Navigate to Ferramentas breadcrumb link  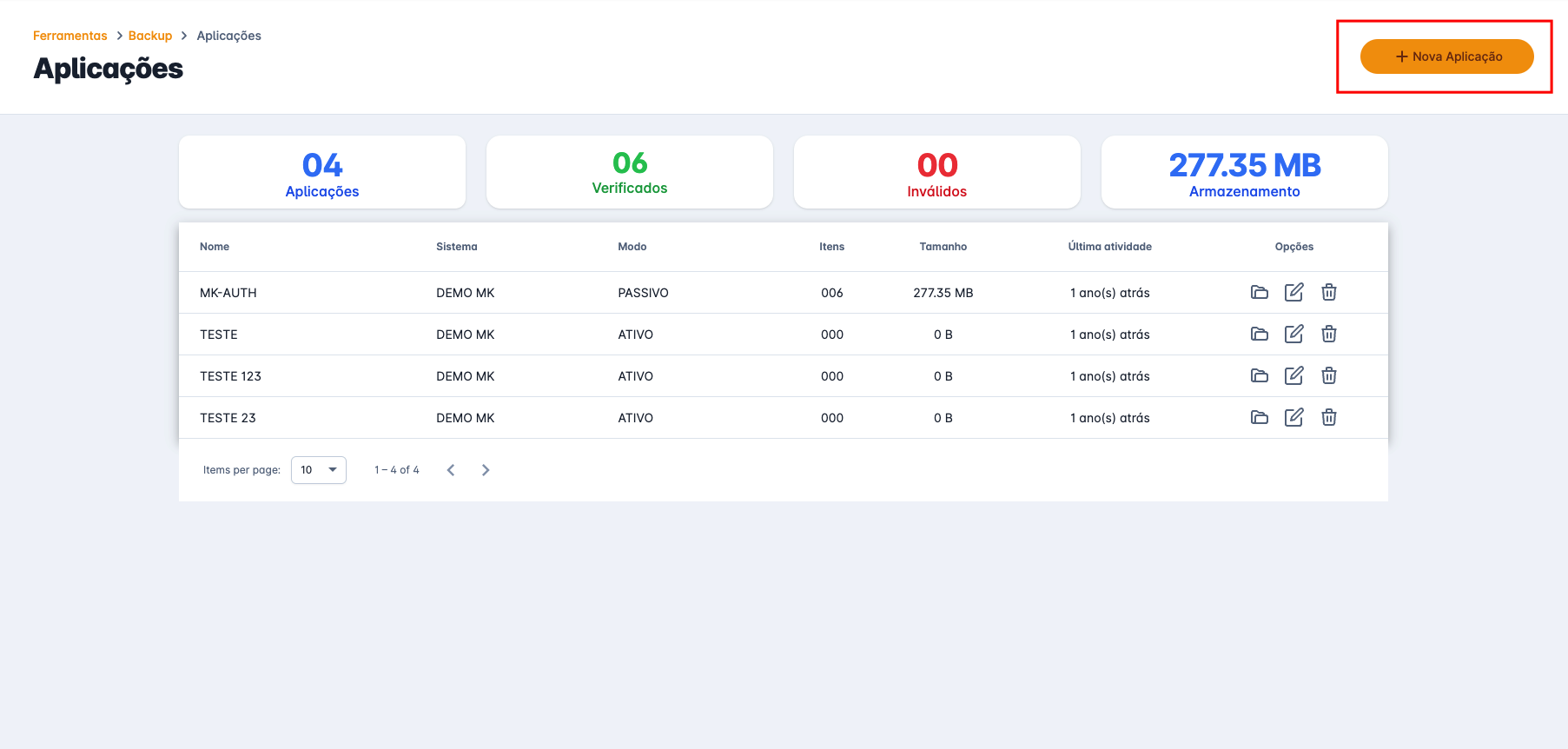(x=70, y=36)
